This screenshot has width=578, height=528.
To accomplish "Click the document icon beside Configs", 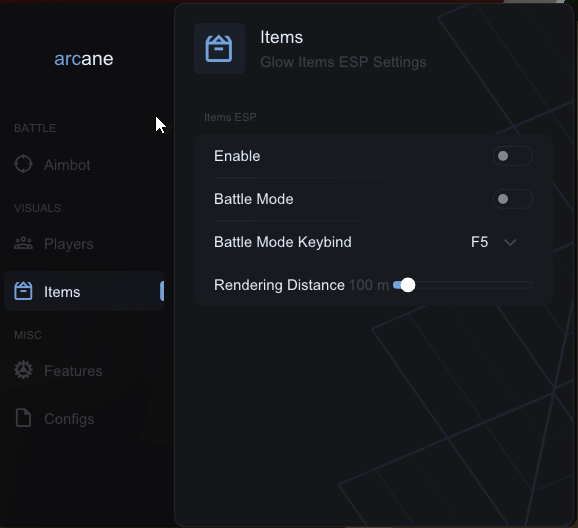I will coord(23,418).
